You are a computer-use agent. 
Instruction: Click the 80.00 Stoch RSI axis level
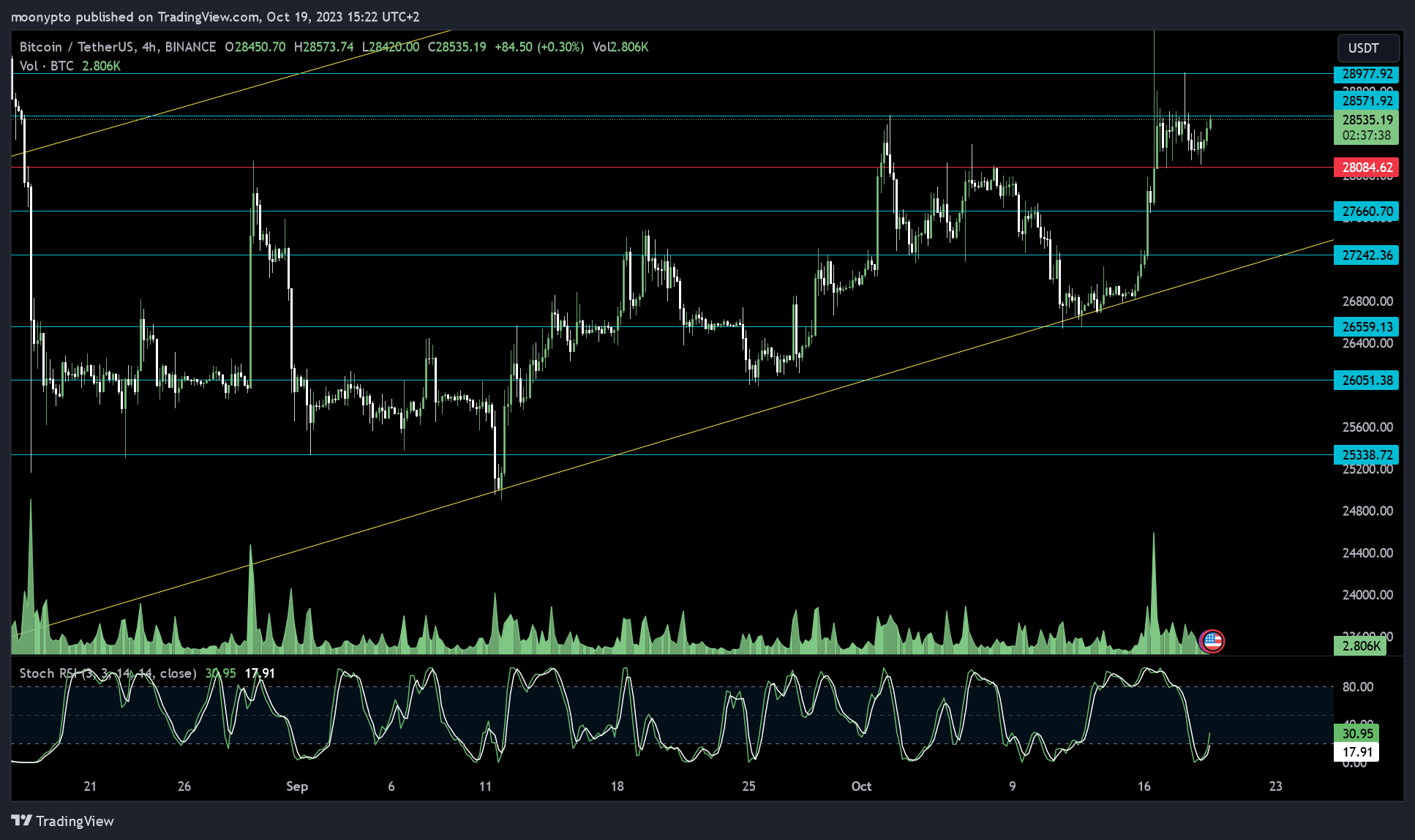point(1357,687)
